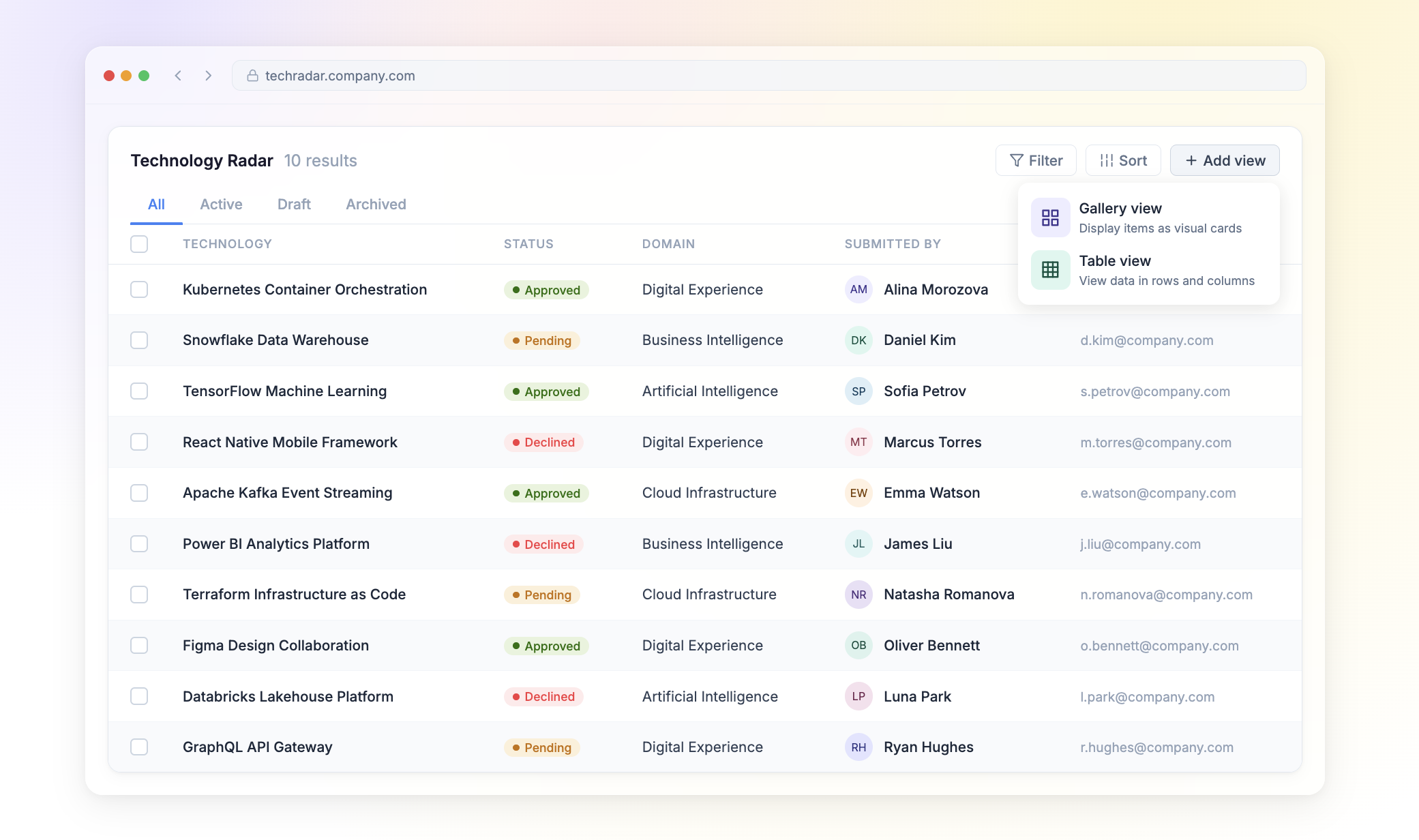Click Daniel Kim's DK avatar
1419x840 pixels.
pyautogui.click(x=858, y=340)
